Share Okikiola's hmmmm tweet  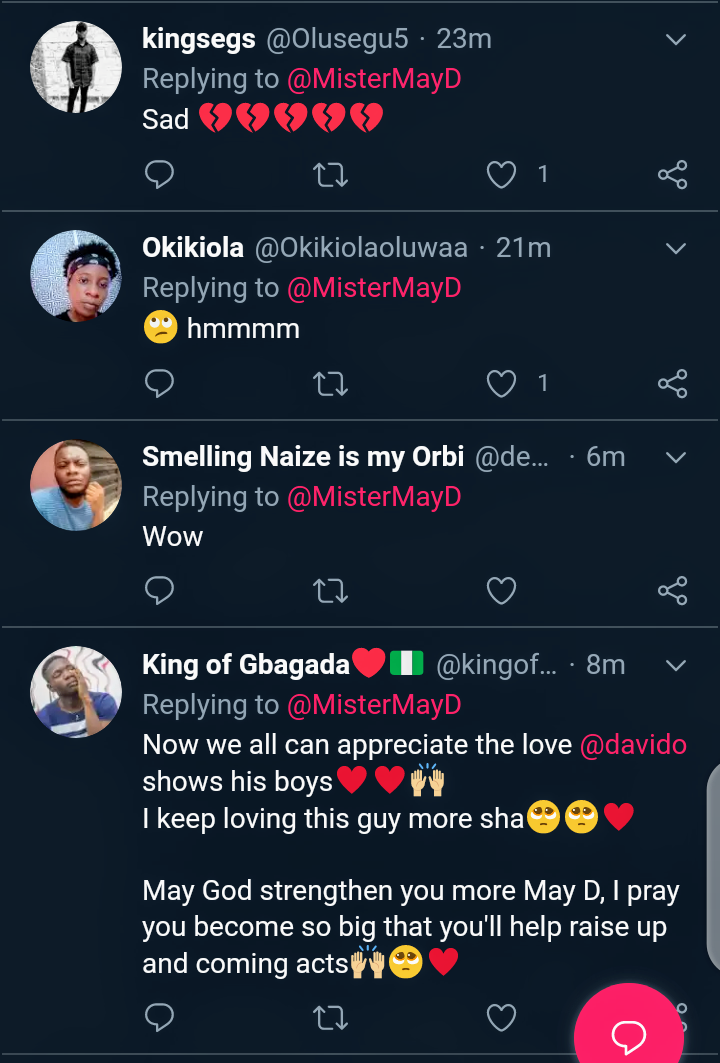673,383
